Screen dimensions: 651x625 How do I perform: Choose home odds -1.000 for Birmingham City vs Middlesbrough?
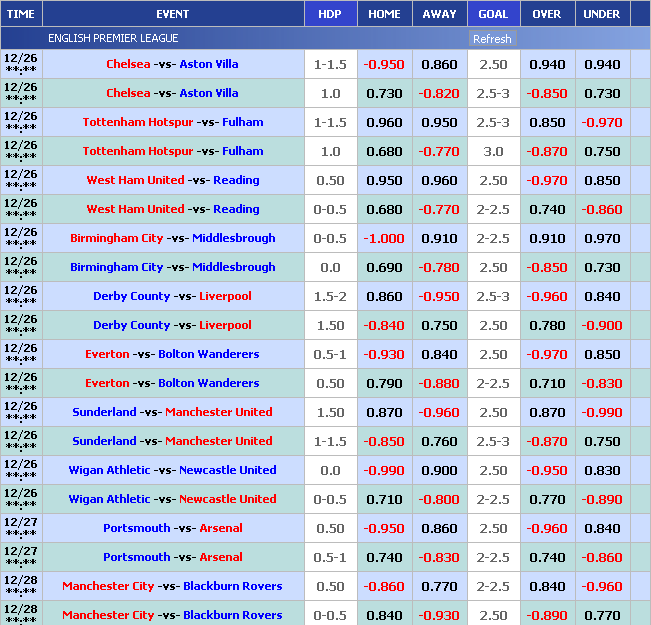pos(384,238)
